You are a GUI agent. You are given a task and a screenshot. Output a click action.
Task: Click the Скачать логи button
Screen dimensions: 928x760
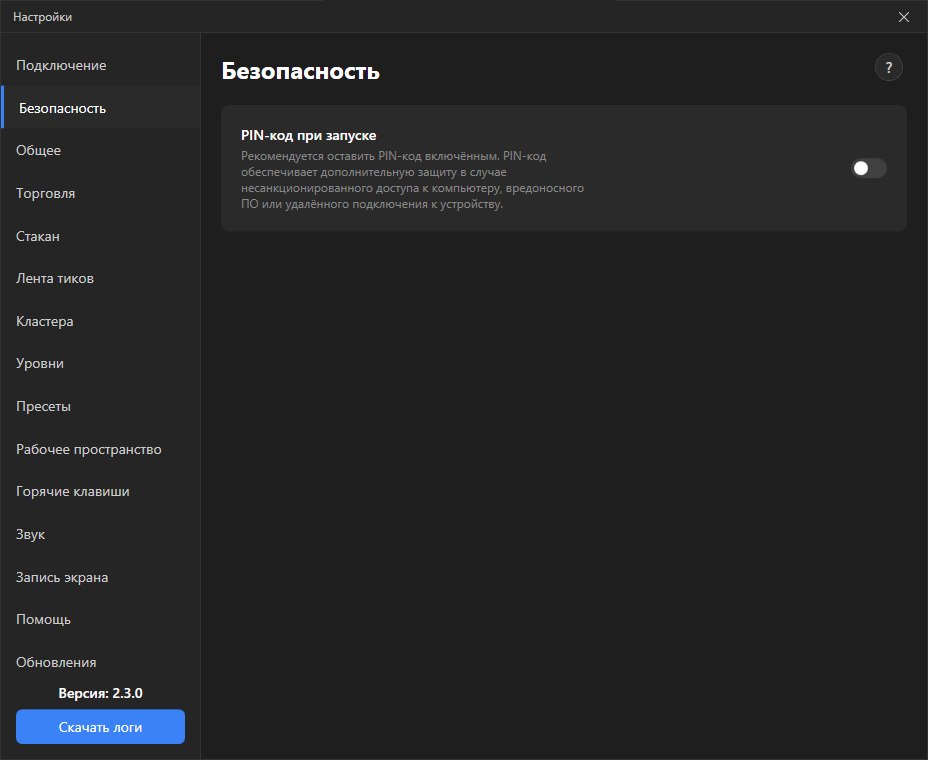point(101,727)
